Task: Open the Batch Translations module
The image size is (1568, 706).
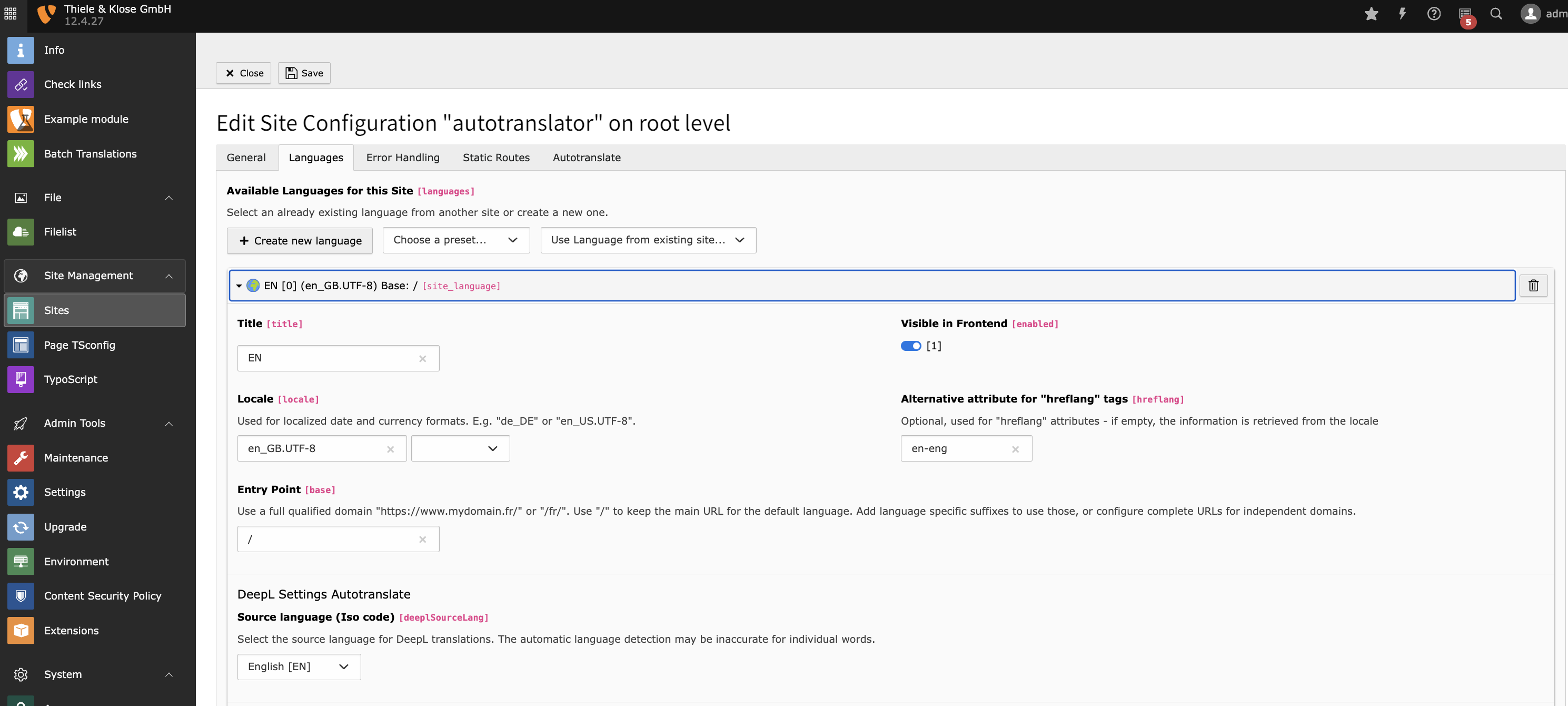Action: click(95, 153)
